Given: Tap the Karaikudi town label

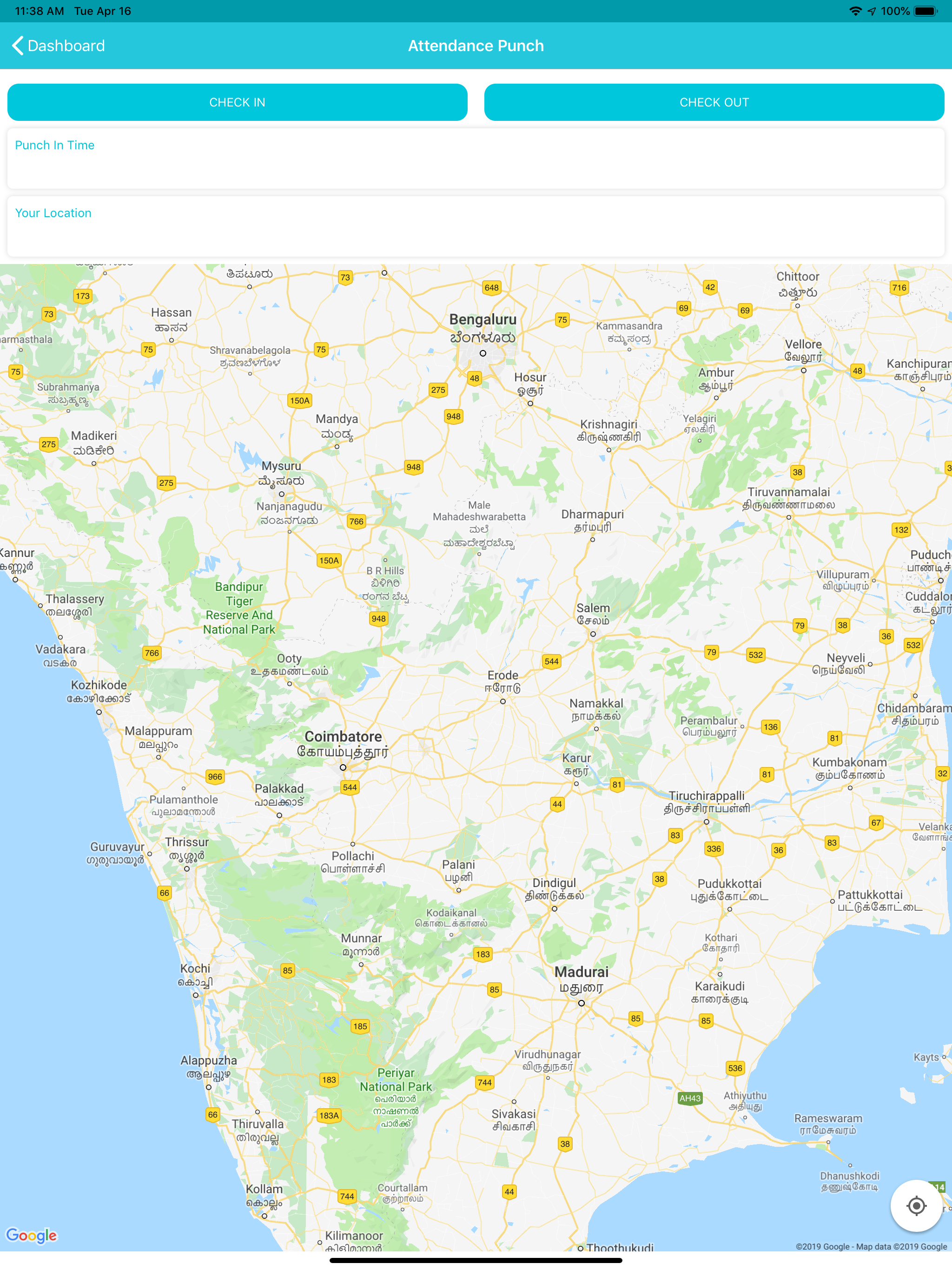Looking at the screenshot, I should pyautogui.click(x=720, y=992).
